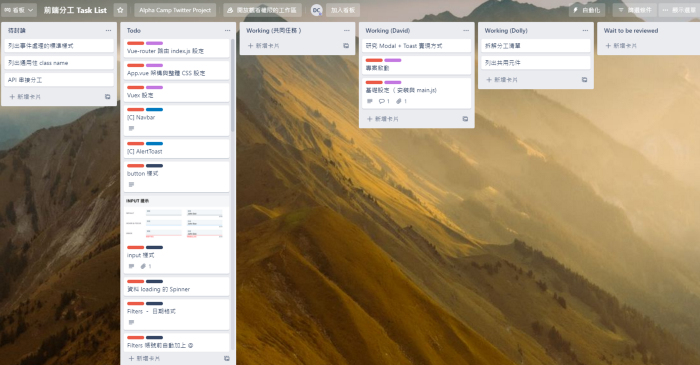700x365 pixels.
Task: Click purple label on Vue-router card
Action: click(154, 43)
